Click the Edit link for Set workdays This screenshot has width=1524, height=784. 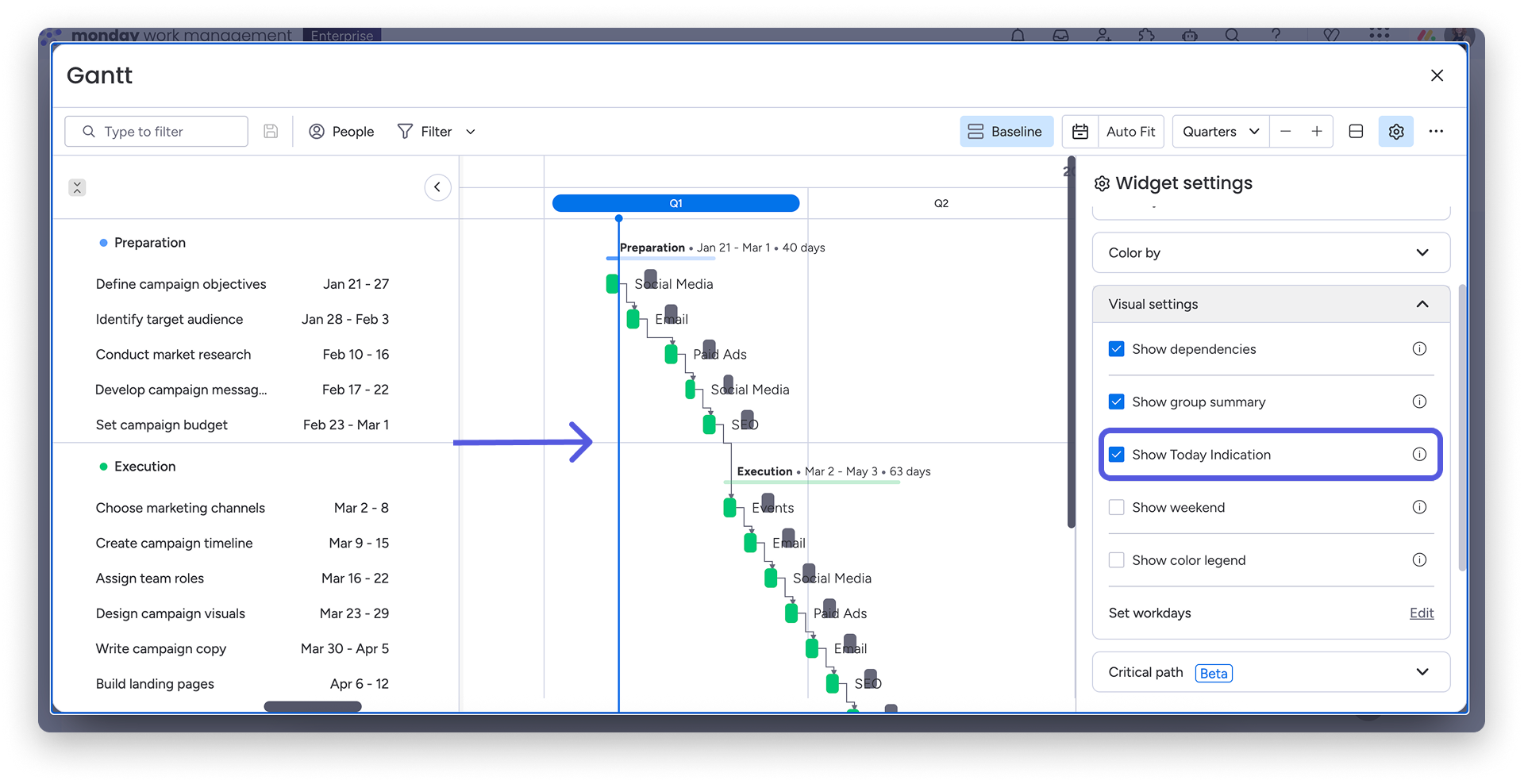(1421, 613)
